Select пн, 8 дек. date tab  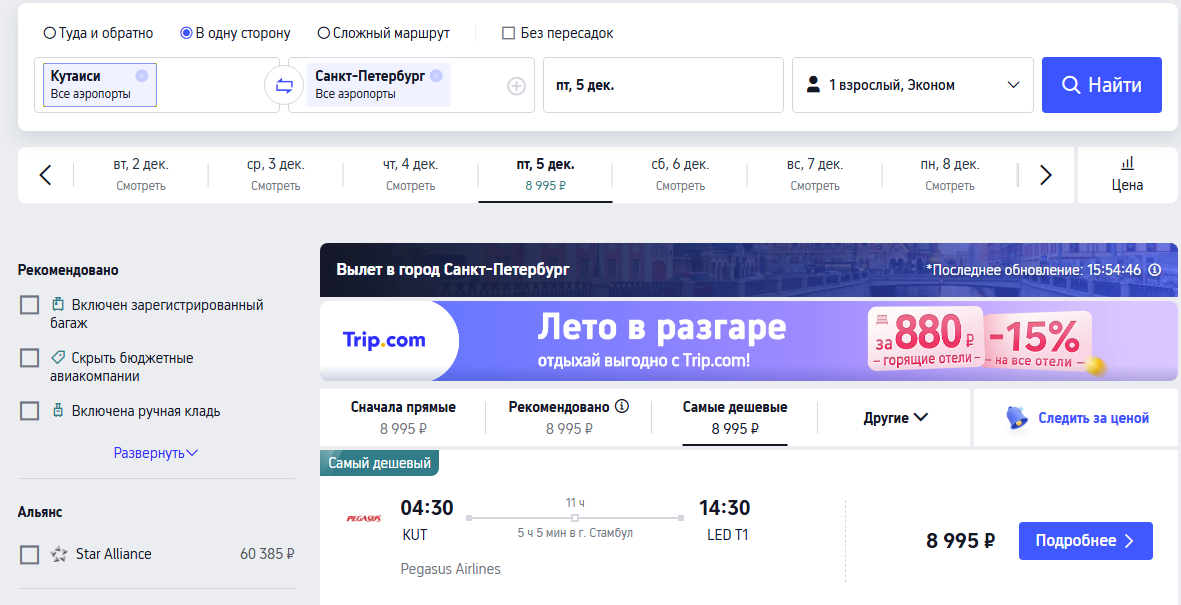click(x=950, y=175)
